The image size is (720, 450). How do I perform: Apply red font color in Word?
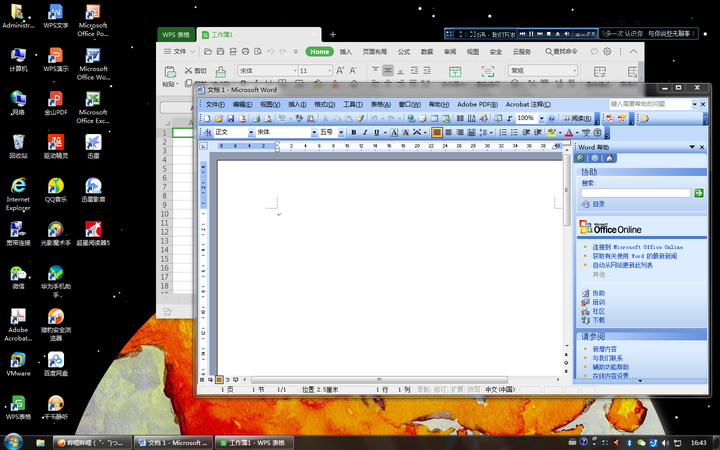click(569, 133)
